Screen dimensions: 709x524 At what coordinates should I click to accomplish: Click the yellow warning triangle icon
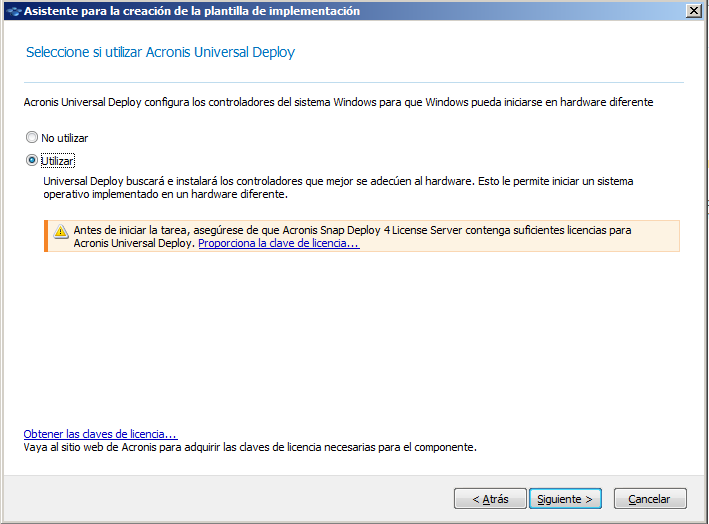pos(61,231)
